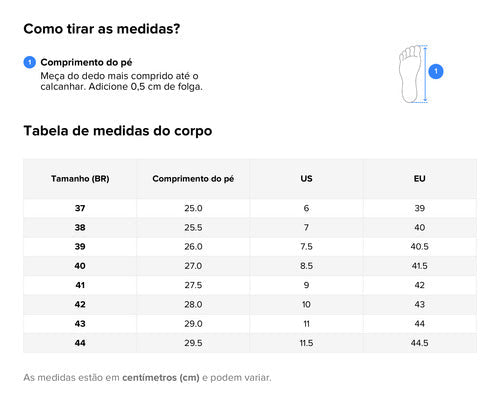Click the 27.5 foot length cell

(x=193, y=285)
